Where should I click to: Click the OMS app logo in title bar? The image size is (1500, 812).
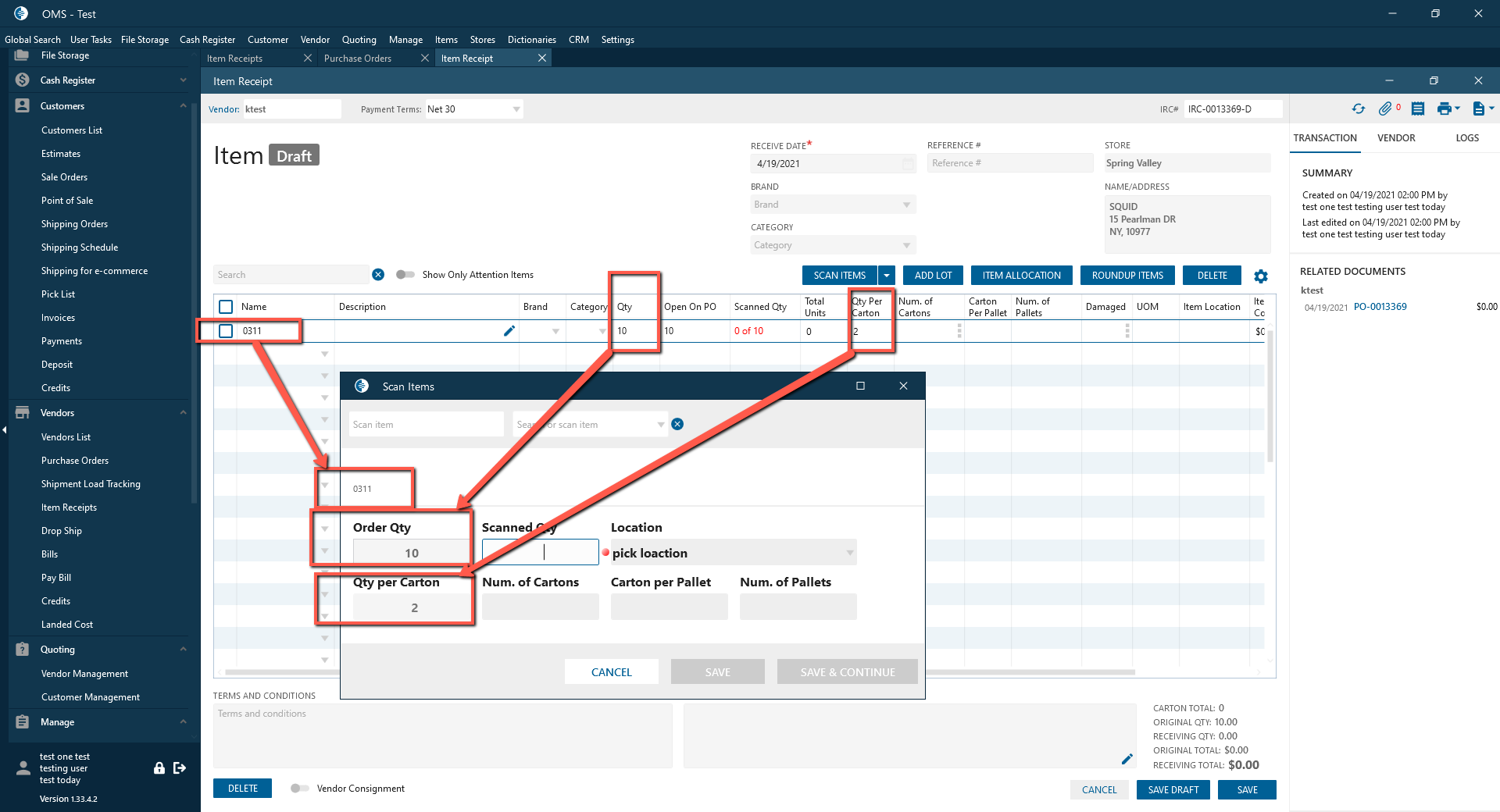[x=21, y=13]
